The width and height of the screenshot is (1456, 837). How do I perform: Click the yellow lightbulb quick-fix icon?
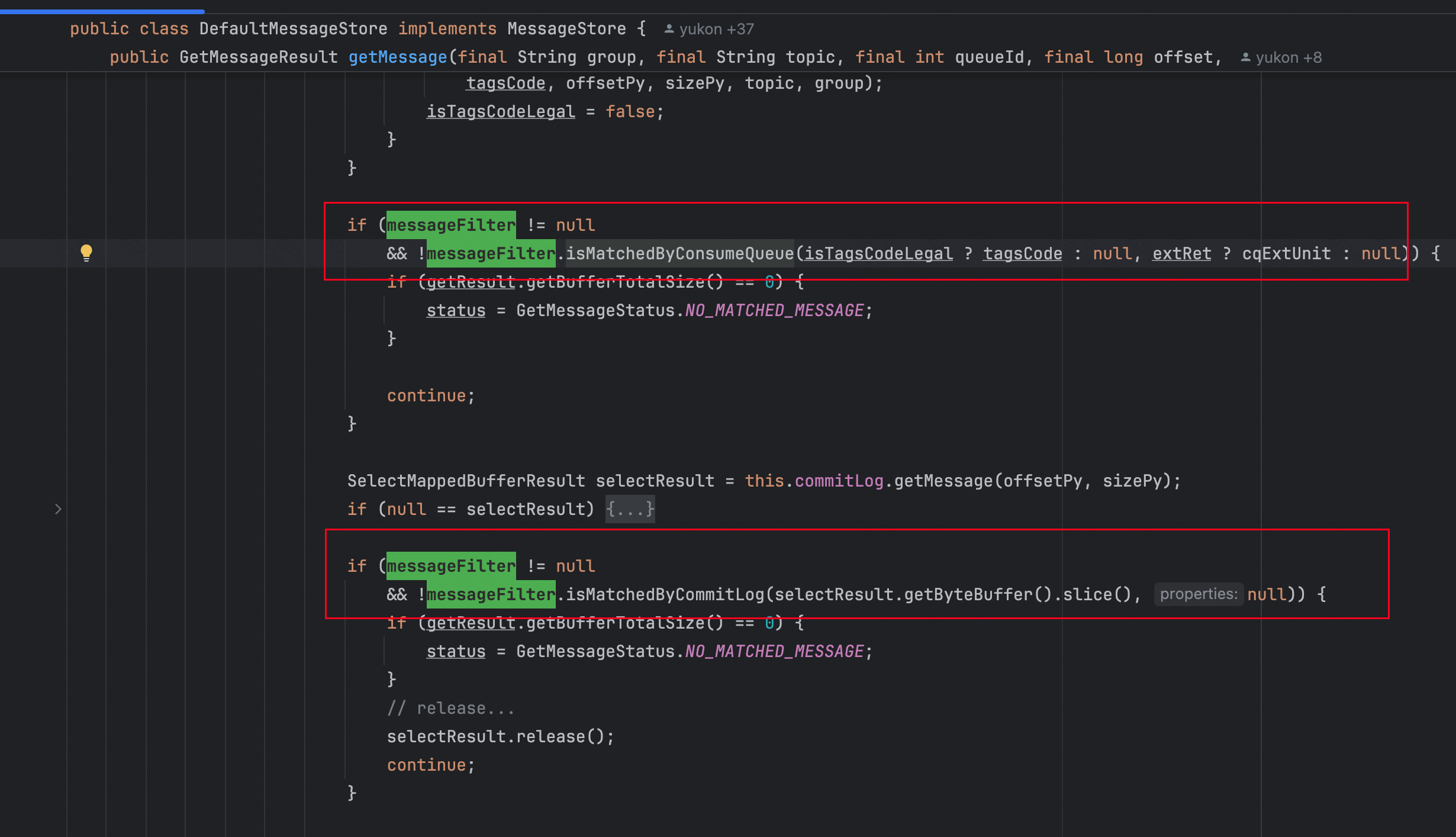click(86, 253)
